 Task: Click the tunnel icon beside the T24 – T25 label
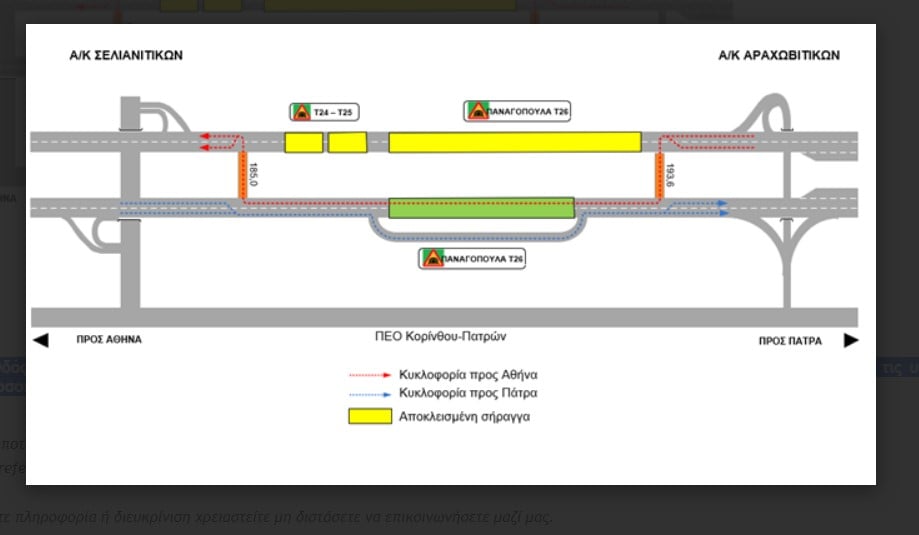(x=300, y=112)
